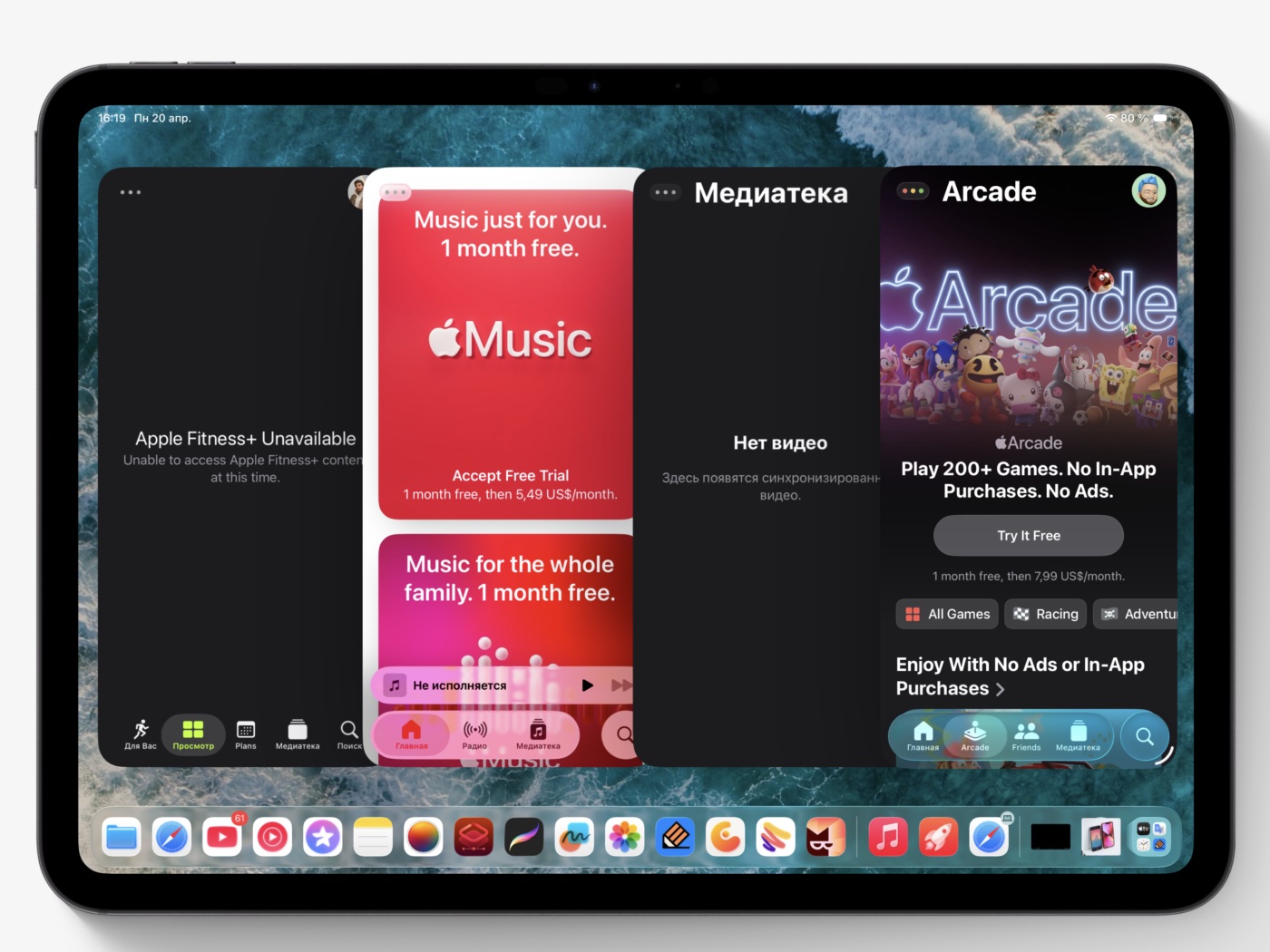This screenshot has width=1270, height=952.
Task: Open the Медиатека tab in Fitness
Action: [x=298, y=734]
